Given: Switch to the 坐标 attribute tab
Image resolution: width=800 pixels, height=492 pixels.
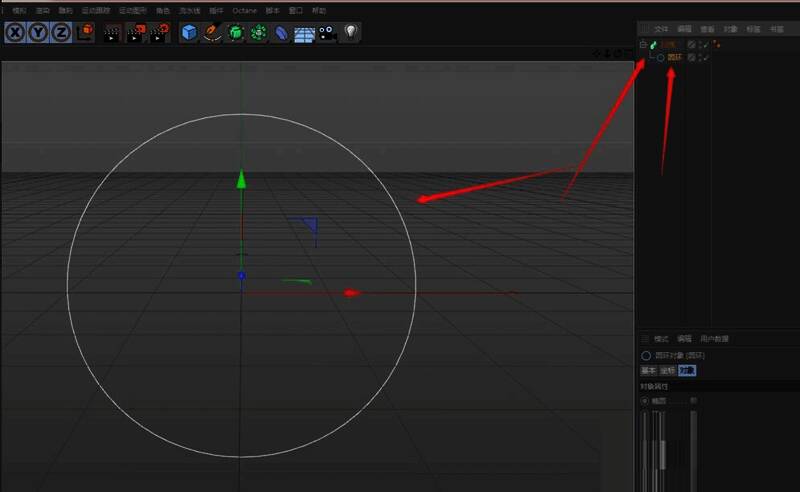Looking at the screenshot, I should click(667, 370).
